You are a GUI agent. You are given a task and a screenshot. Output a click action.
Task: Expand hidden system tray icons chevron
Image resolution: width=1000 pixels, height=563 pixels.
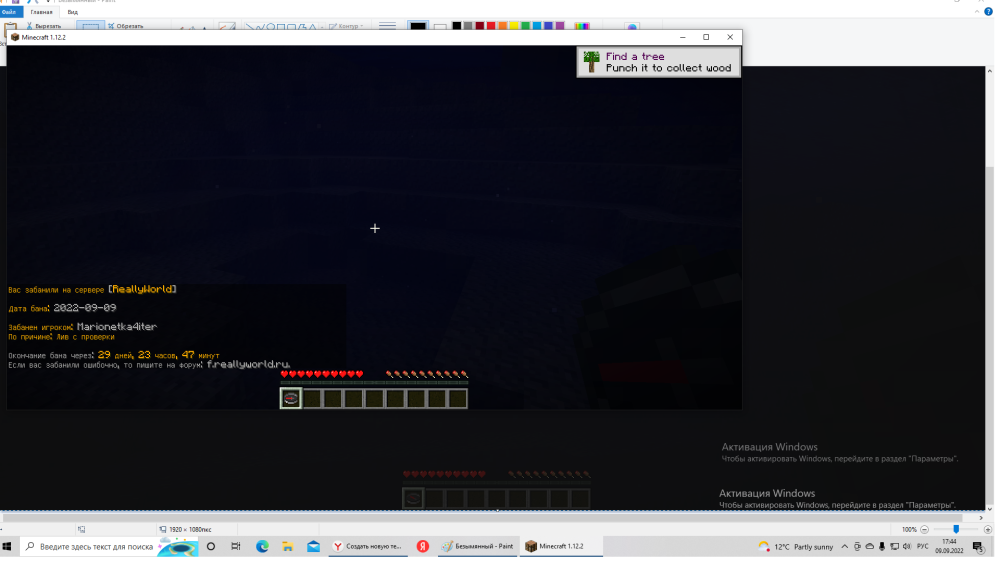[x=845, y=546]
